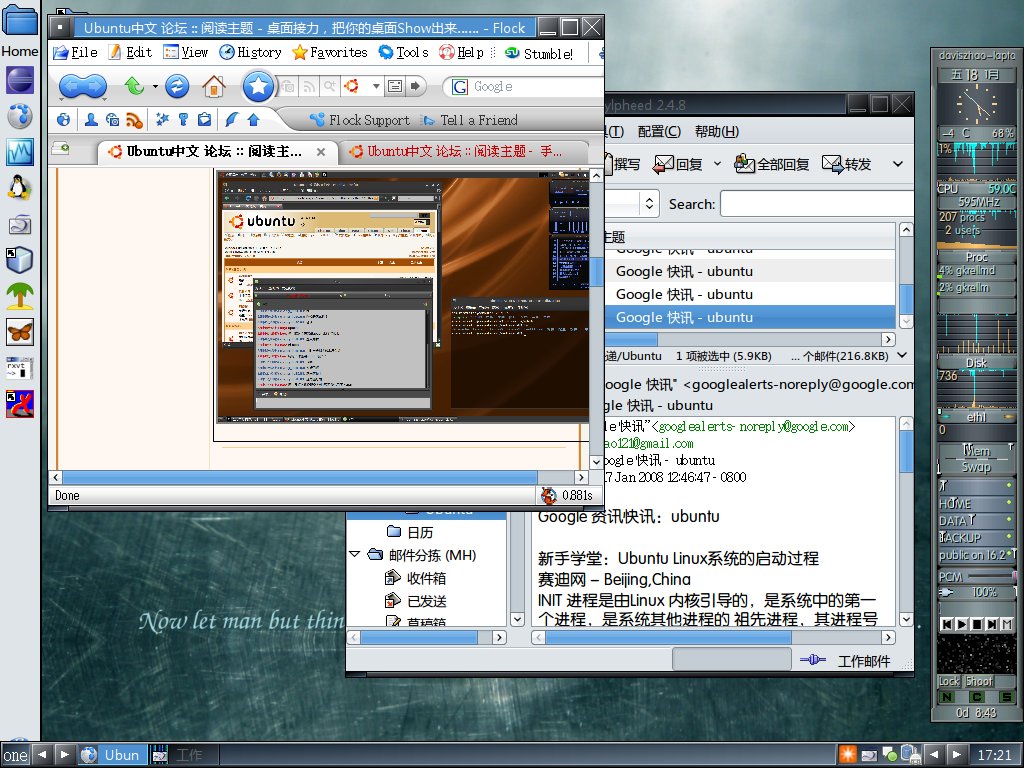Click the Lock button in GKrellM

pos(950,681)
